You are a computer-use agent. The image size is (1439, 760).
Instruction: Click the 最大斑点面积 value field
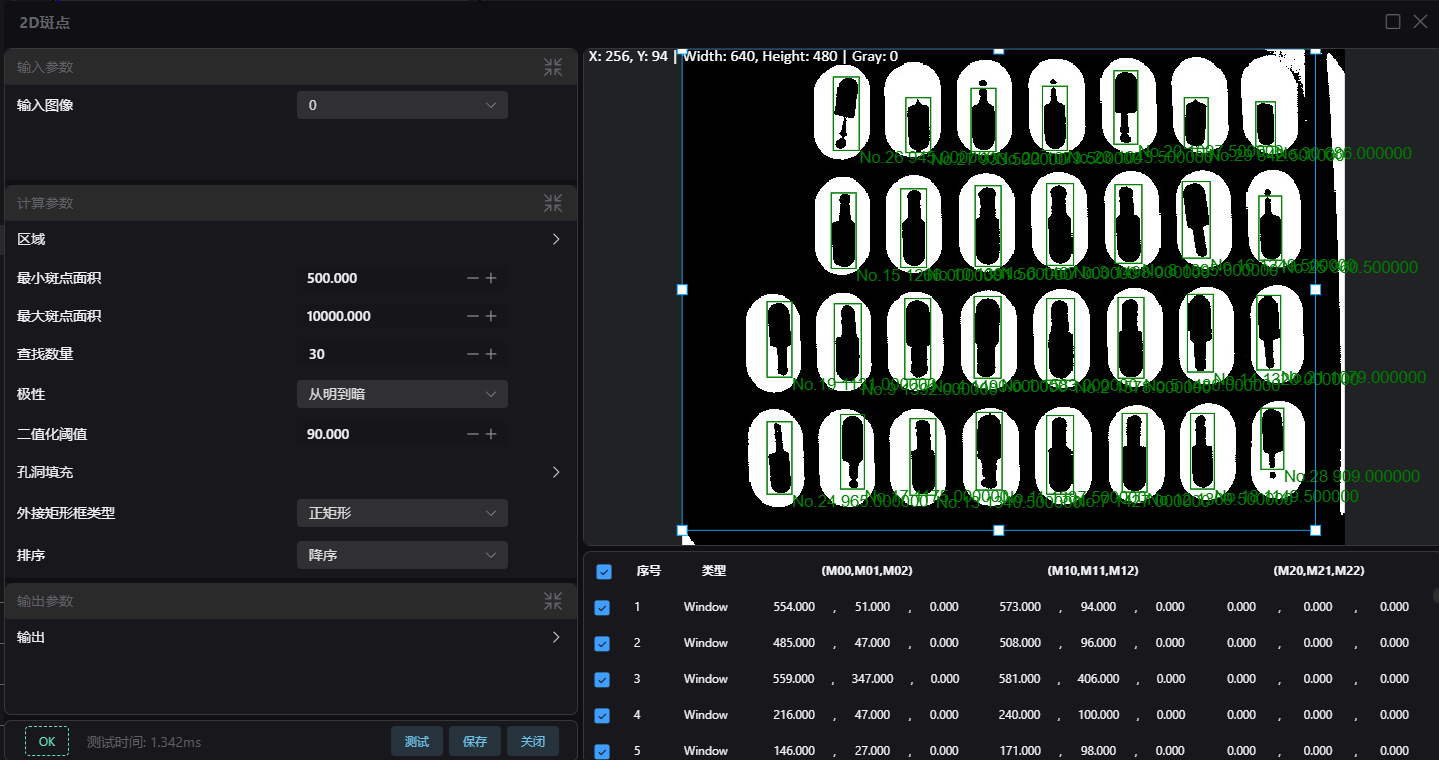(x=380, y=316)
